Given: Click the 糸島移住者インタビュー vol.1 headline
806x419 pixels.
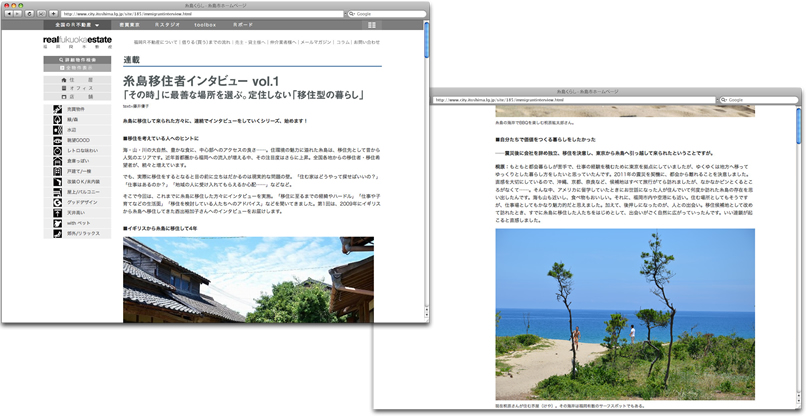Looking at the screenshot, I should pos(201,81).
